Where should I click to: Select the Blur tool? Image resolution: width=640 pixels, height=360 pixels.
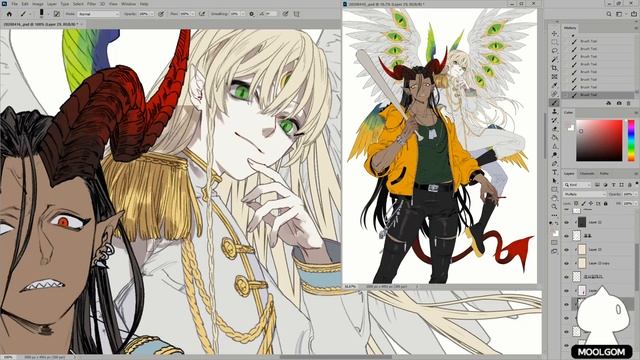(554, 146)
